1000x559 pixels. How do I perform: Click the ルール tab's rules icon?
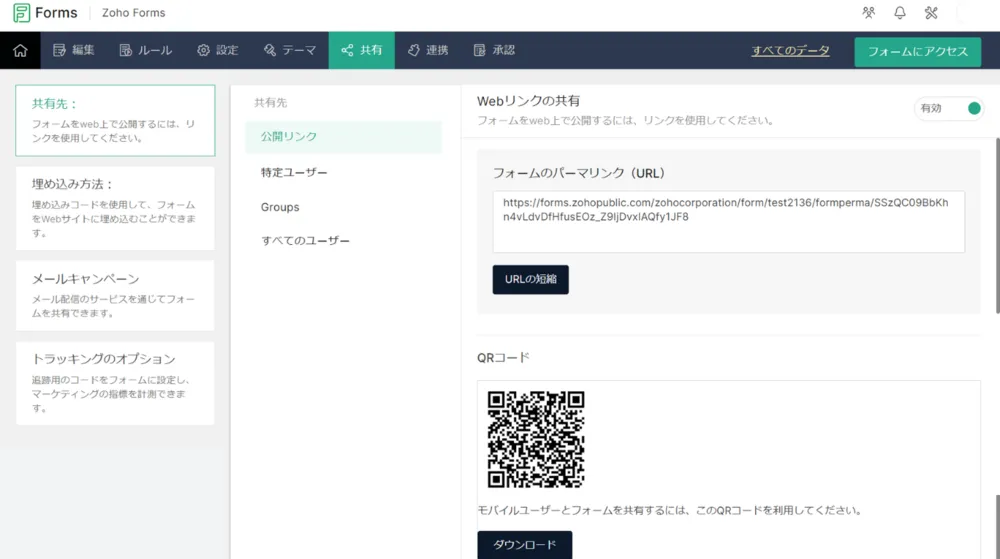point(126,50)
